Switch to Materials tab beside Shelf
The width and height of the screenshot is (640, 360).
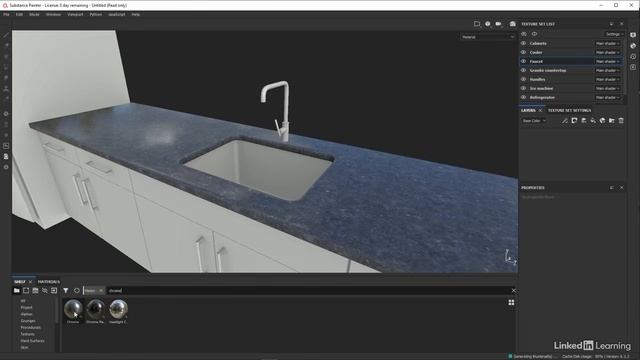(49, 282)
